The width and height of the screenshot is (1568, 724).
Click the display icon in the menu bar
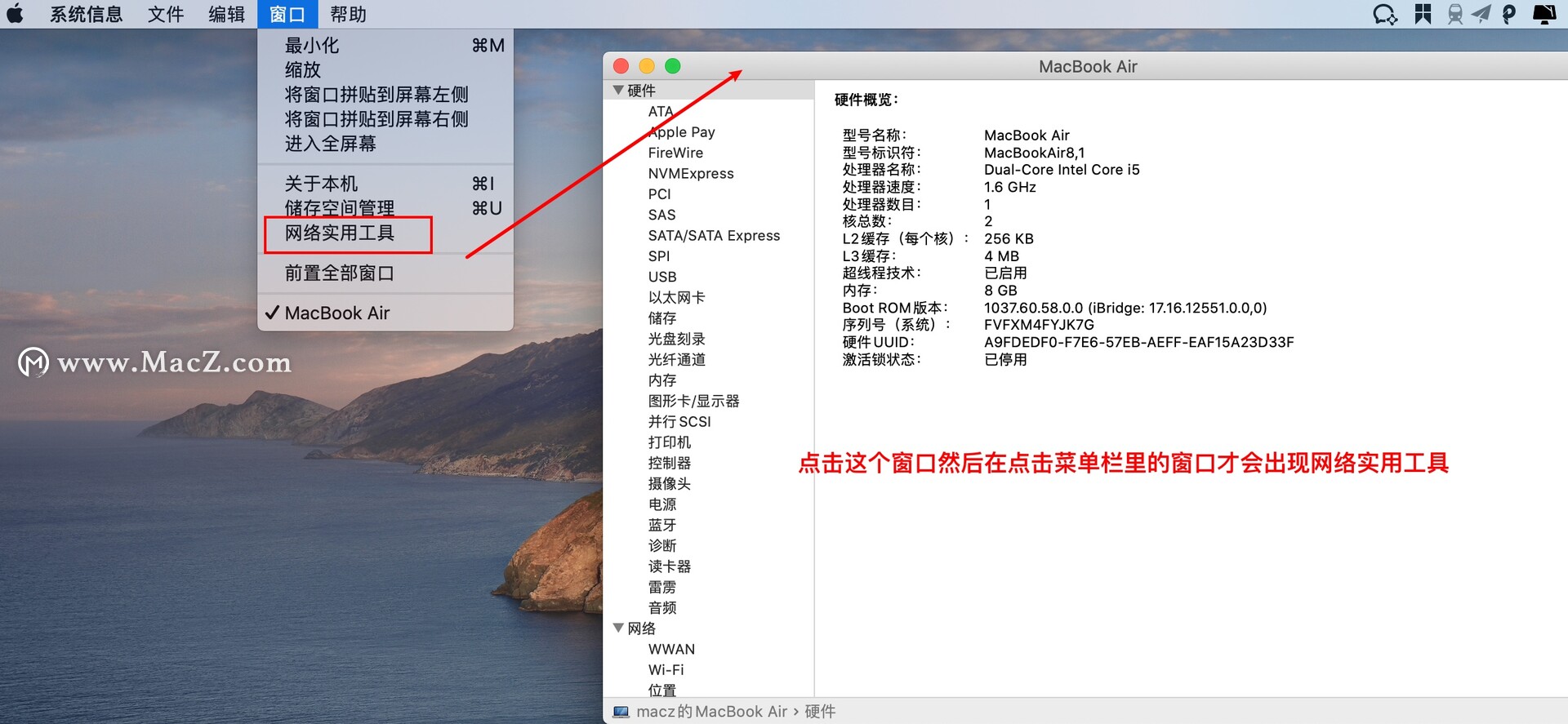(x=1544, y=14)
